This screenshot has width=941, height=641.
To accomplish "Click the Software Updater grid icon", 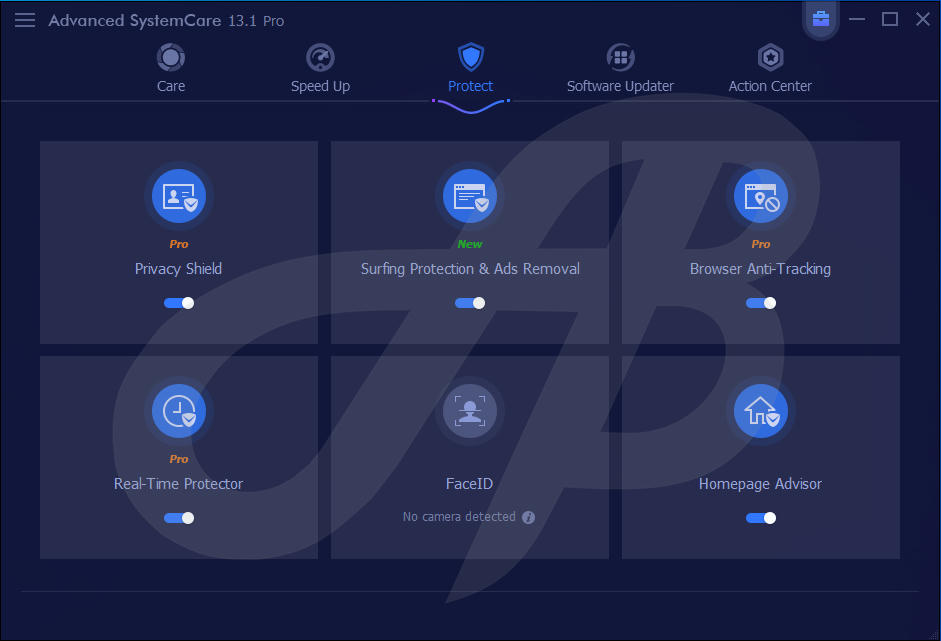I will (621, 58).
